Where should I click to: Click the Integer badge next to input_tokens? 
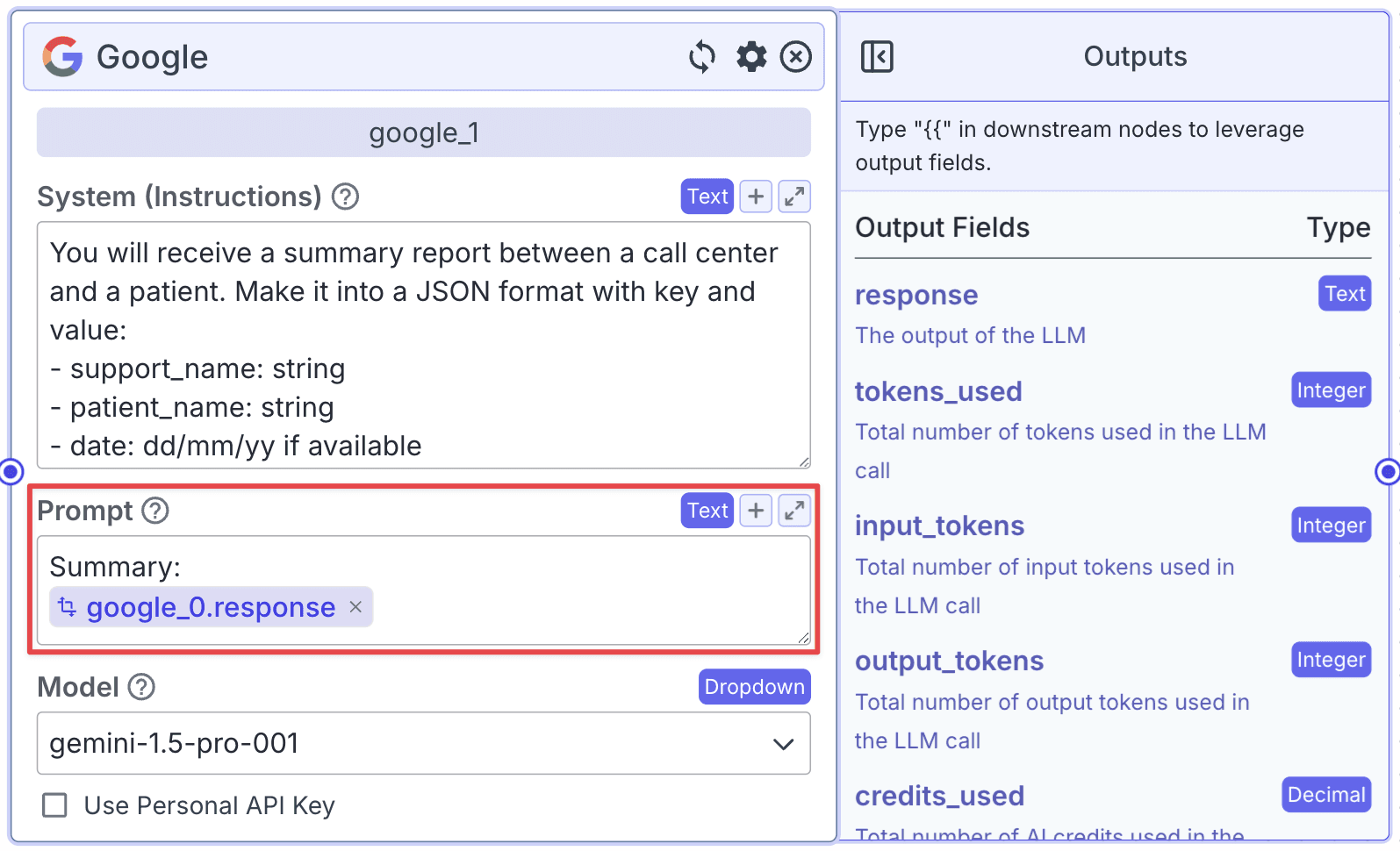tap(1332, 526)
